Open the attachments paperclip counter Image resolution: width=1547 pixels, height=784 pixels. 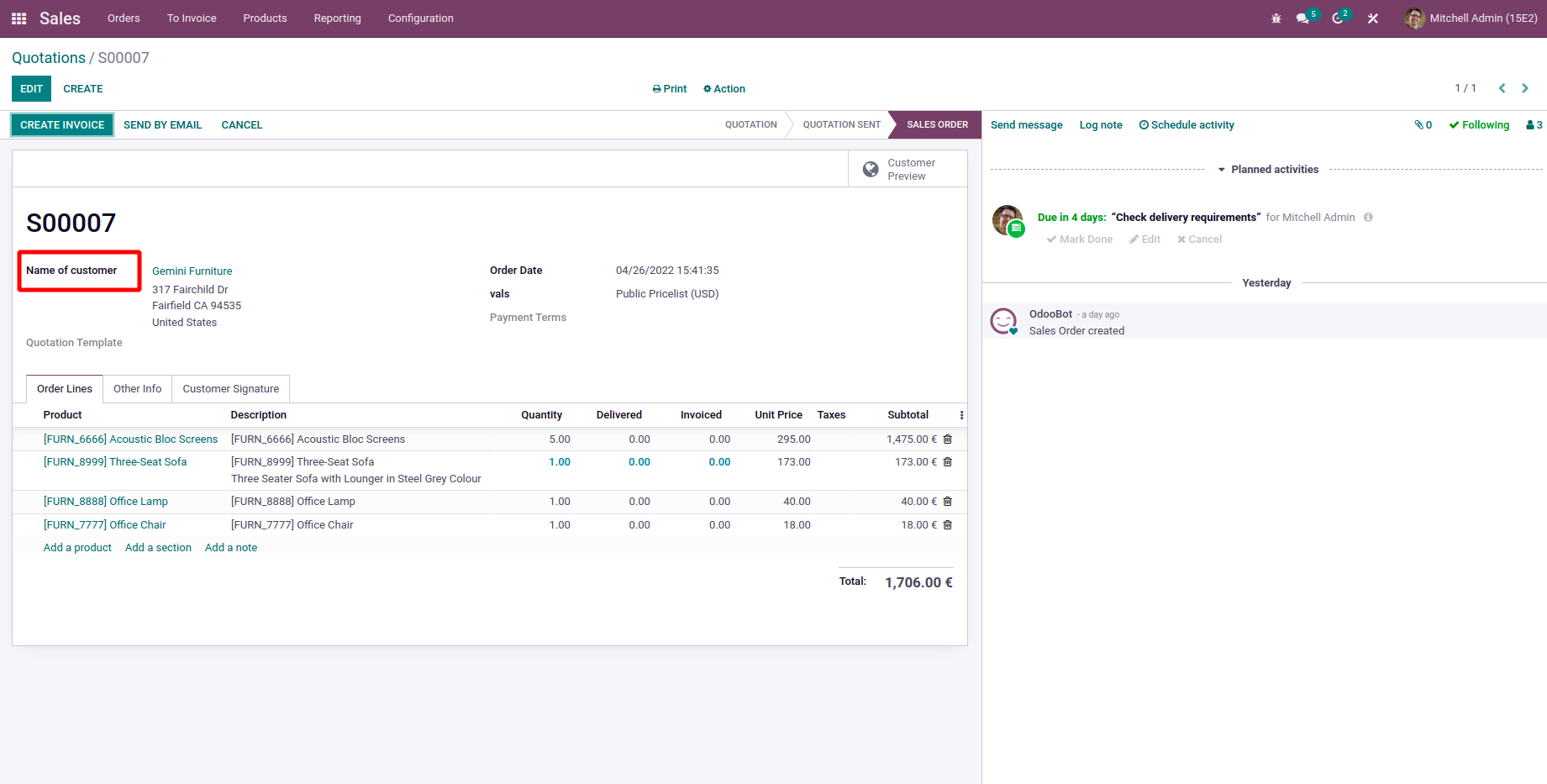(x=1423, y=125)
